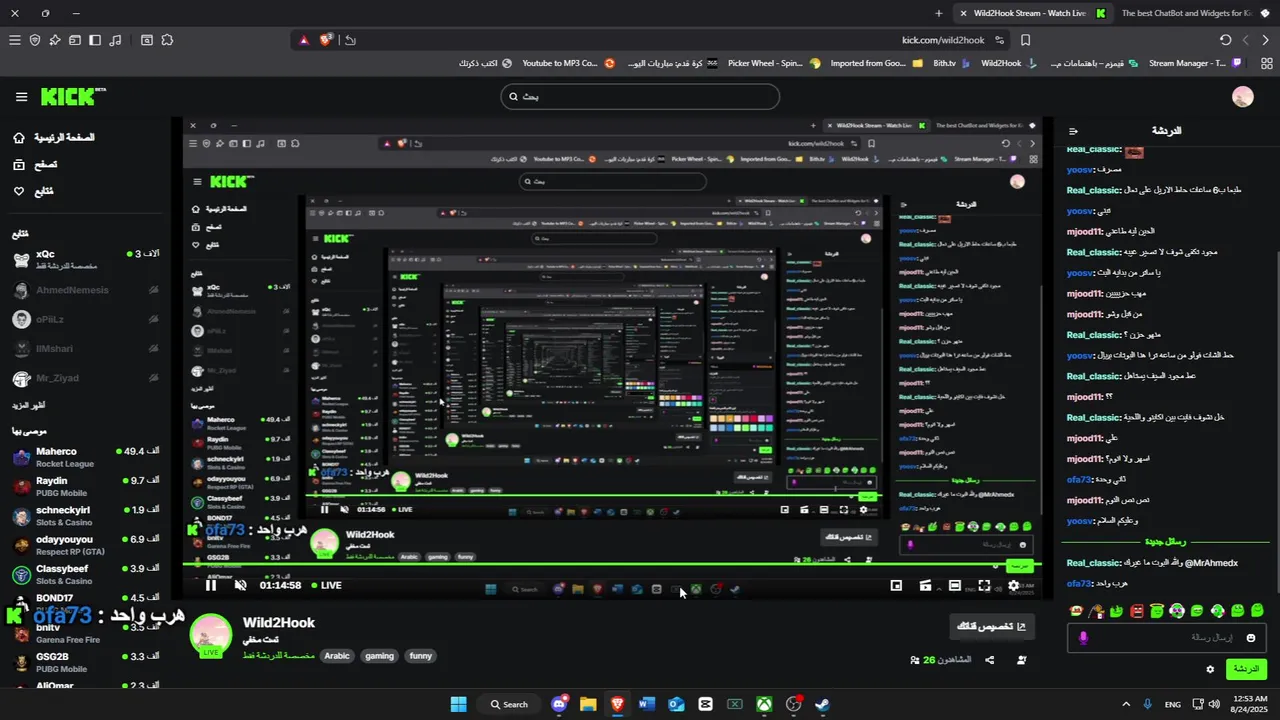Viewport: 1280px width, 720px height.
Task: Open the player settings gear
Action: pyautogui.click(x=1014, y=585)
